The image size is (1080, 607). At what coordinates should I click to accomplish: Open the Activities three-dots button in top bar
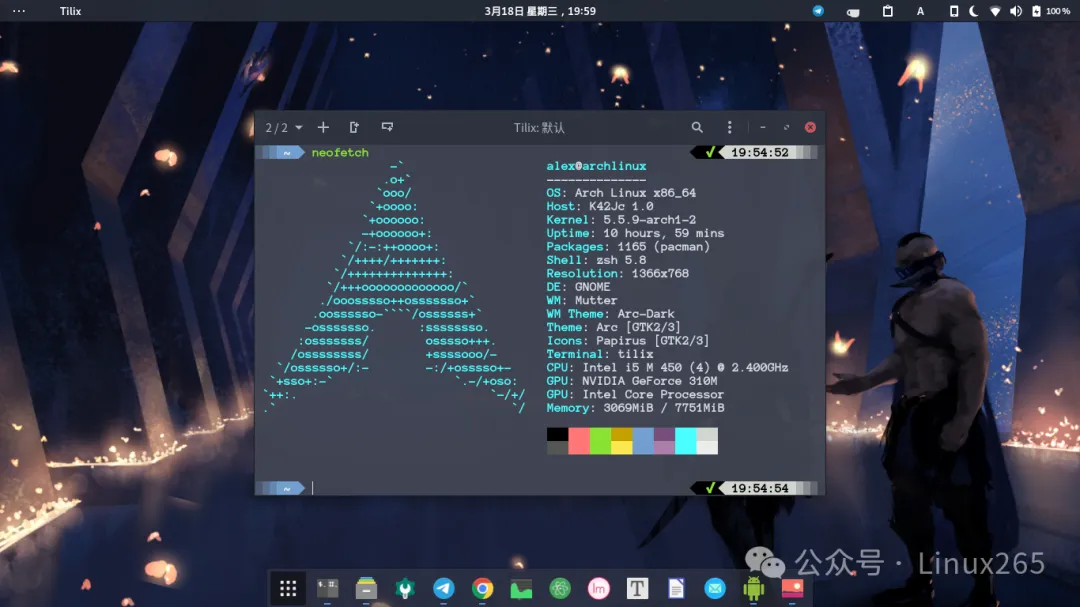19,11
